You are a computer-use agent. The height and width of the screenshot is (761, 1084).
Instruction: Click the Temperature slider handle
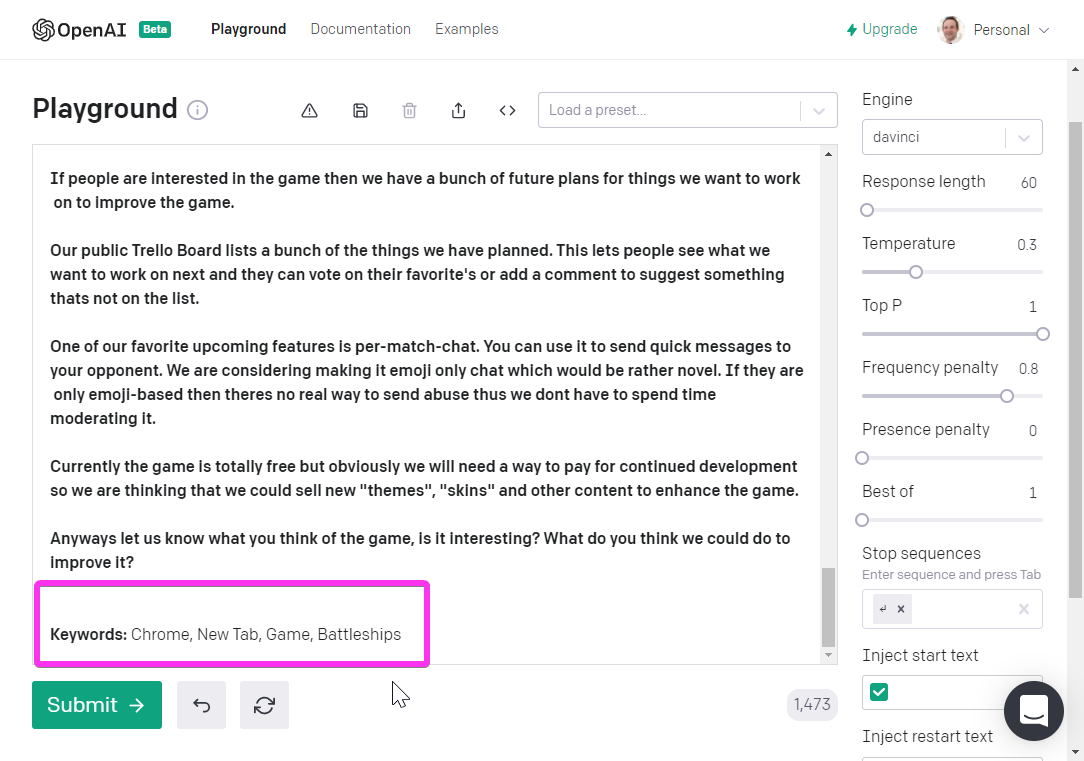pos(915,272)
